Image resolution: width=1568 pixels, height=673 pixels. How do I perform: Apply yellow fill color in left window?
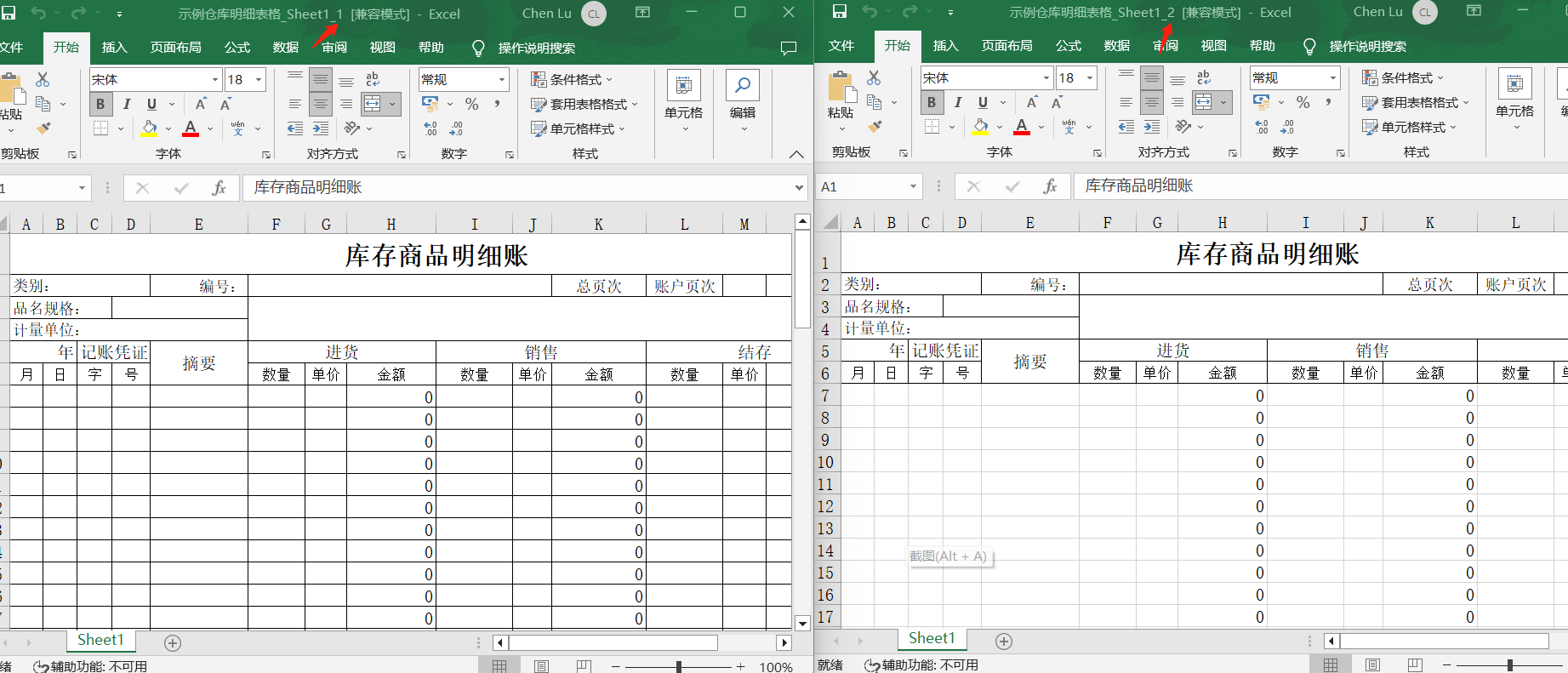(149, 128)
